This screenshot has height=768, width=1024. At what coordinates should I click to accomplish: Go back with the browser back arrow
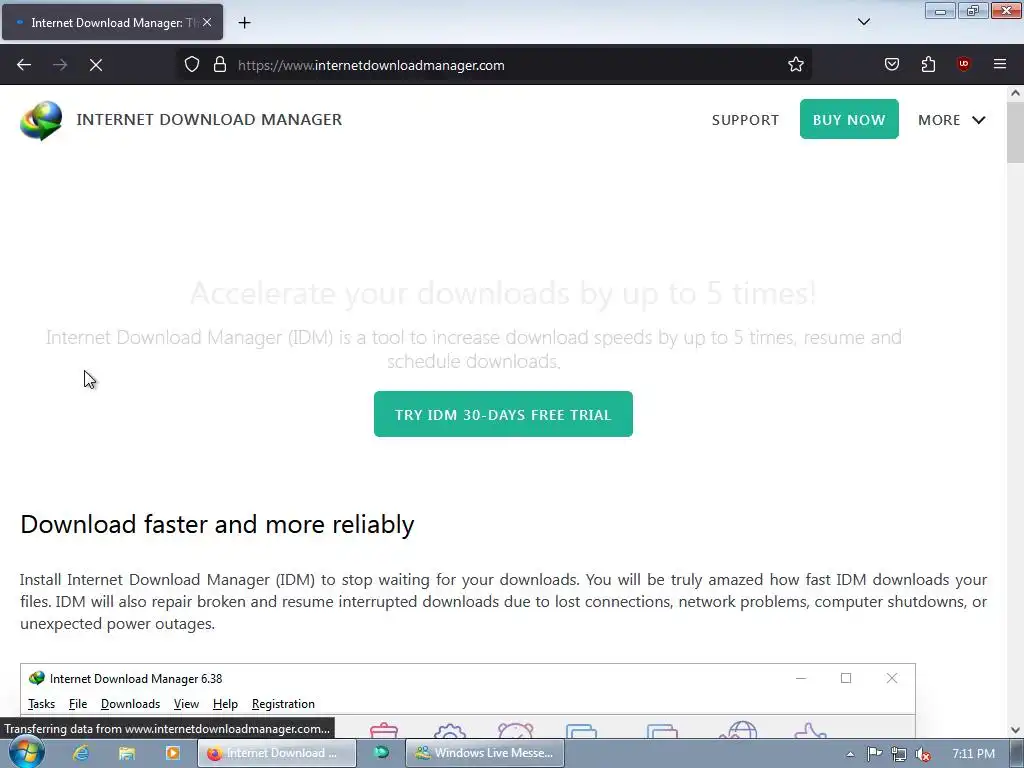(24, 65)
